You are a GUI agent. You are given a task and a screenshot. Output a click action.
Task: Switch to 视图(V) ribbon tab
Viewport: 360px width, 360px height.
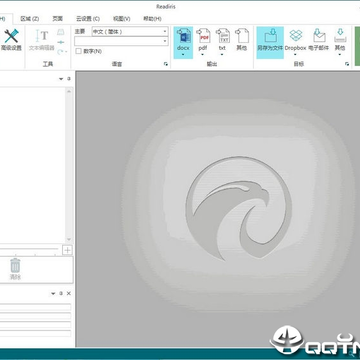(122, 19)
